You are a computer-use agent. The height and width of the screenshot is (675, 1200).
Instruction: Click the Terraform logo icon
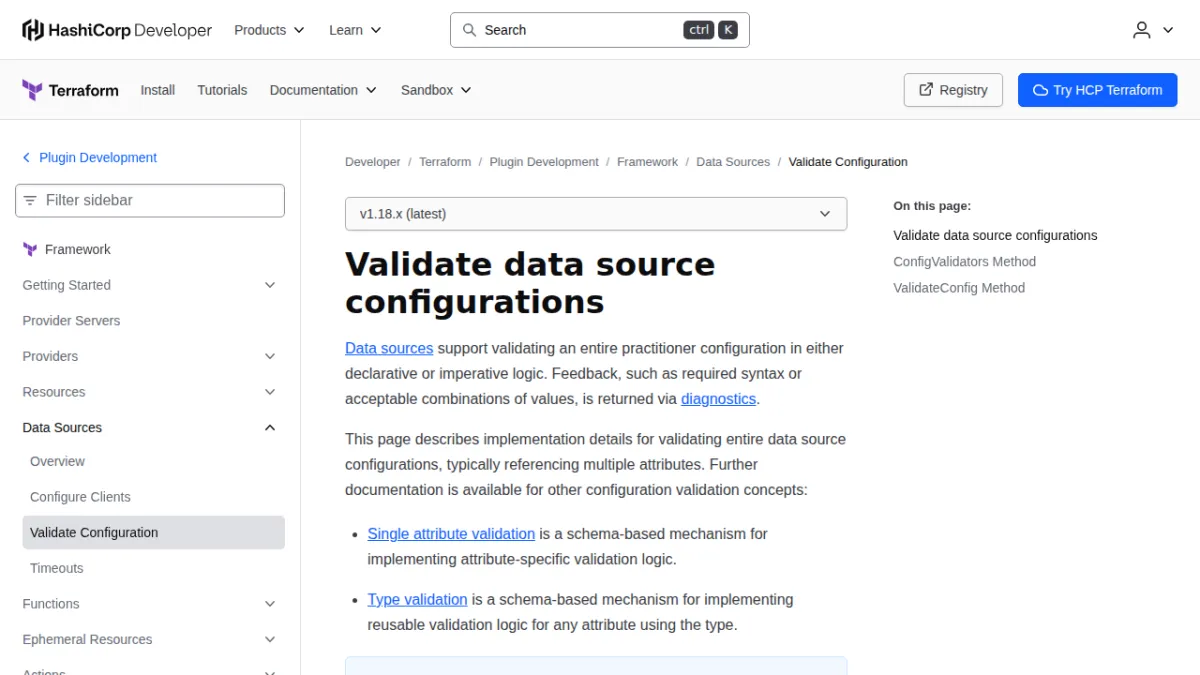[x=32, y=90]
